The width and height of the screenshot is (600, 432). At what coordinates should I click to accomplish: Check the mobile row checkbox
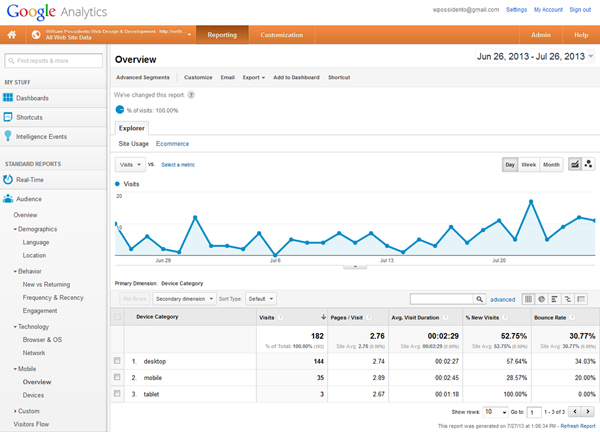[117, 377]
